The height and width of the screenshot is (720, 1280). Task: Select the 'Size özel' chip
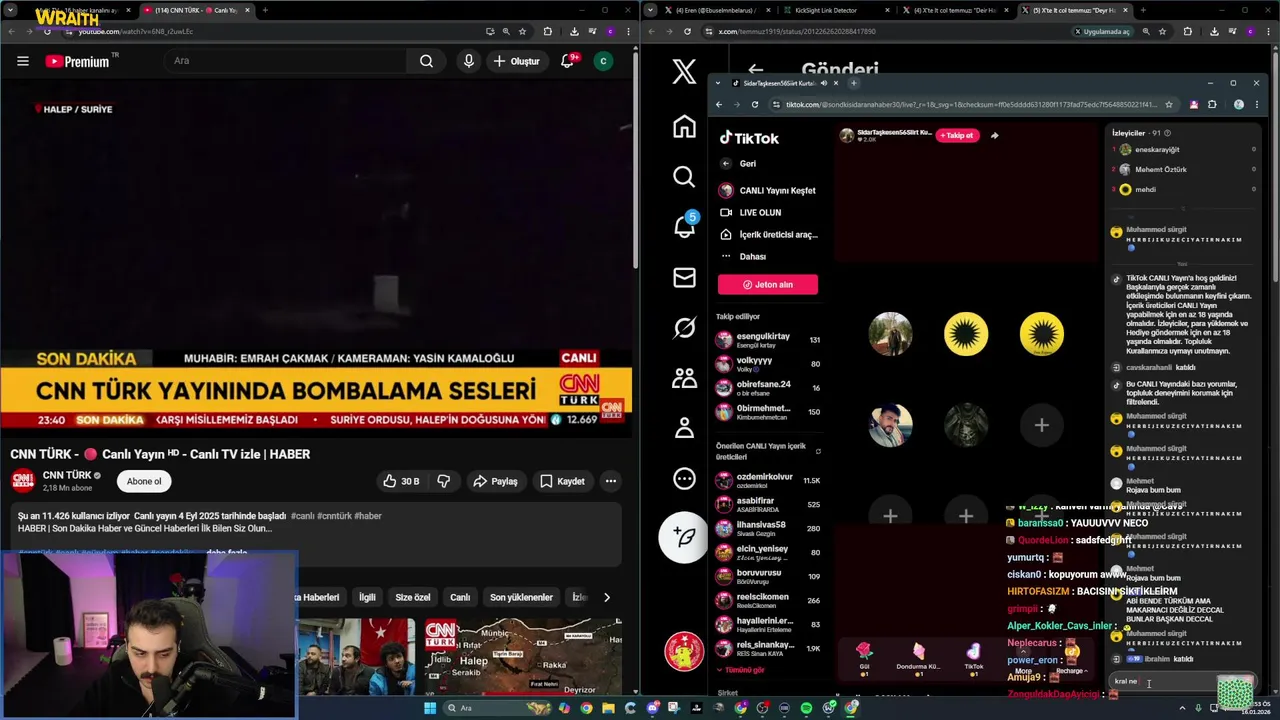coord(412,597)
